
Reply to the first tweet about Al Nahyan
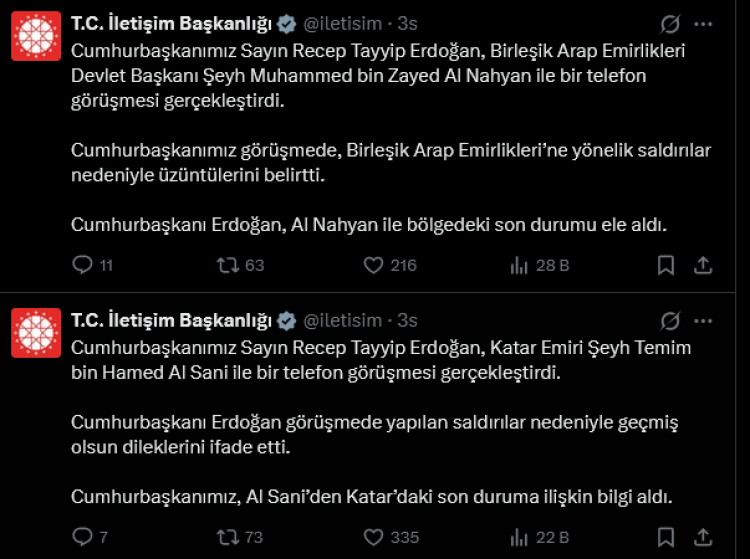click(x=83, y=265)
